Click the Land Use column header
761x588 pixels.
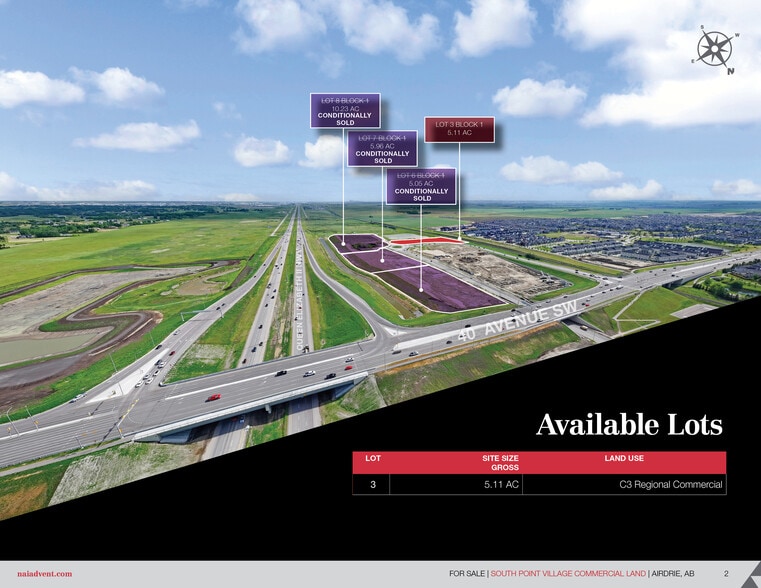[624, 458]
